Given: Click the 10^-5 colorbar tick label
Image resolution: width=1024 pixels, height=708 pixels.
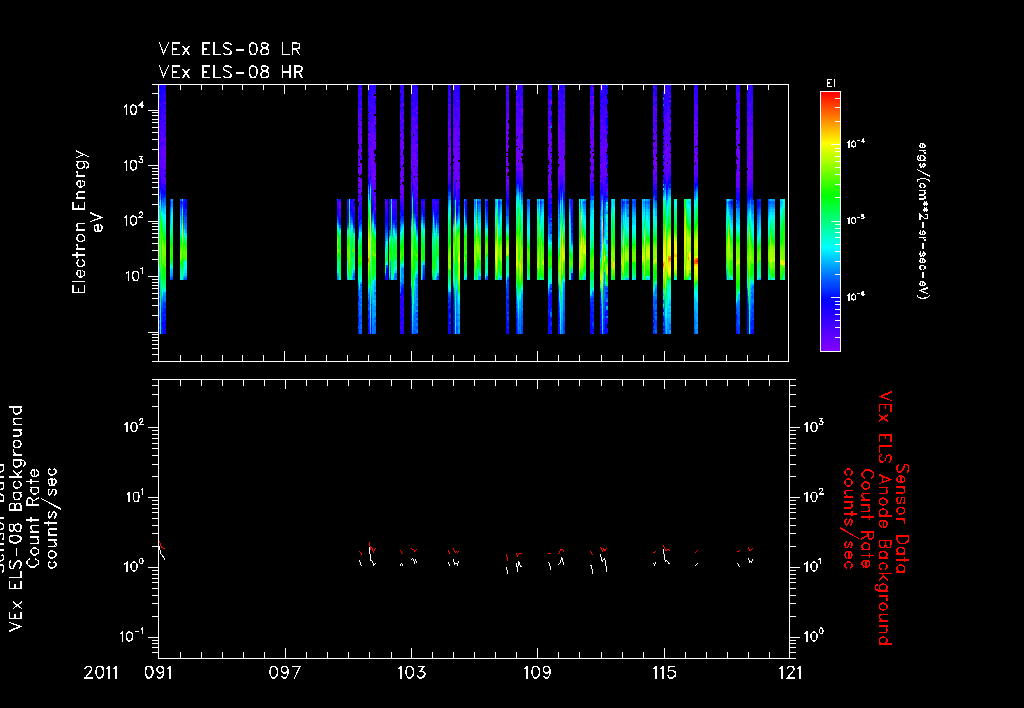Looking at the screenshot, I should coord(856,220).
